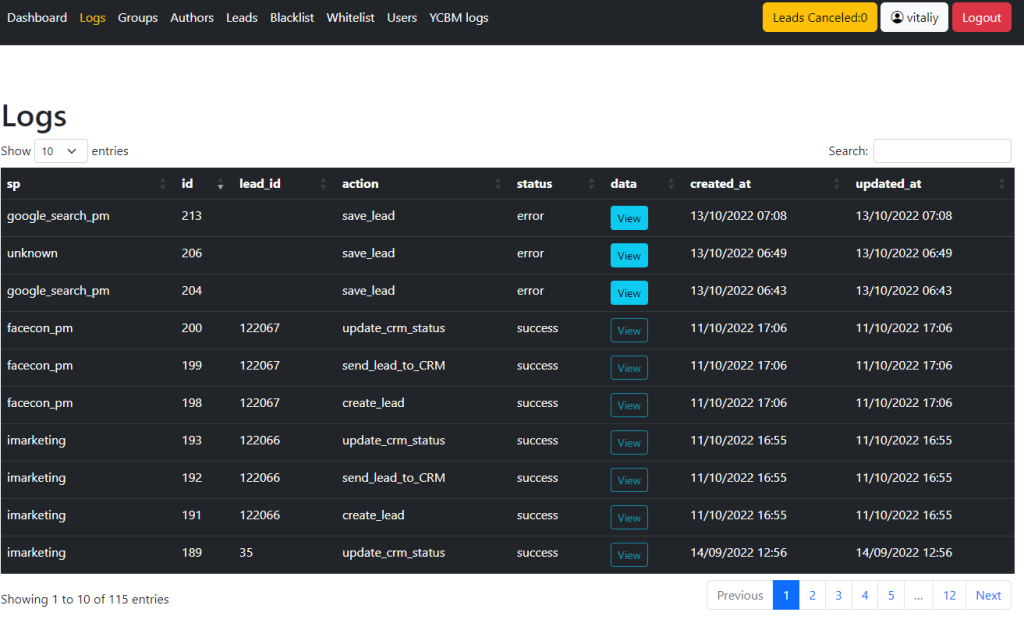Click Next in the pagination

coord(988,595)
